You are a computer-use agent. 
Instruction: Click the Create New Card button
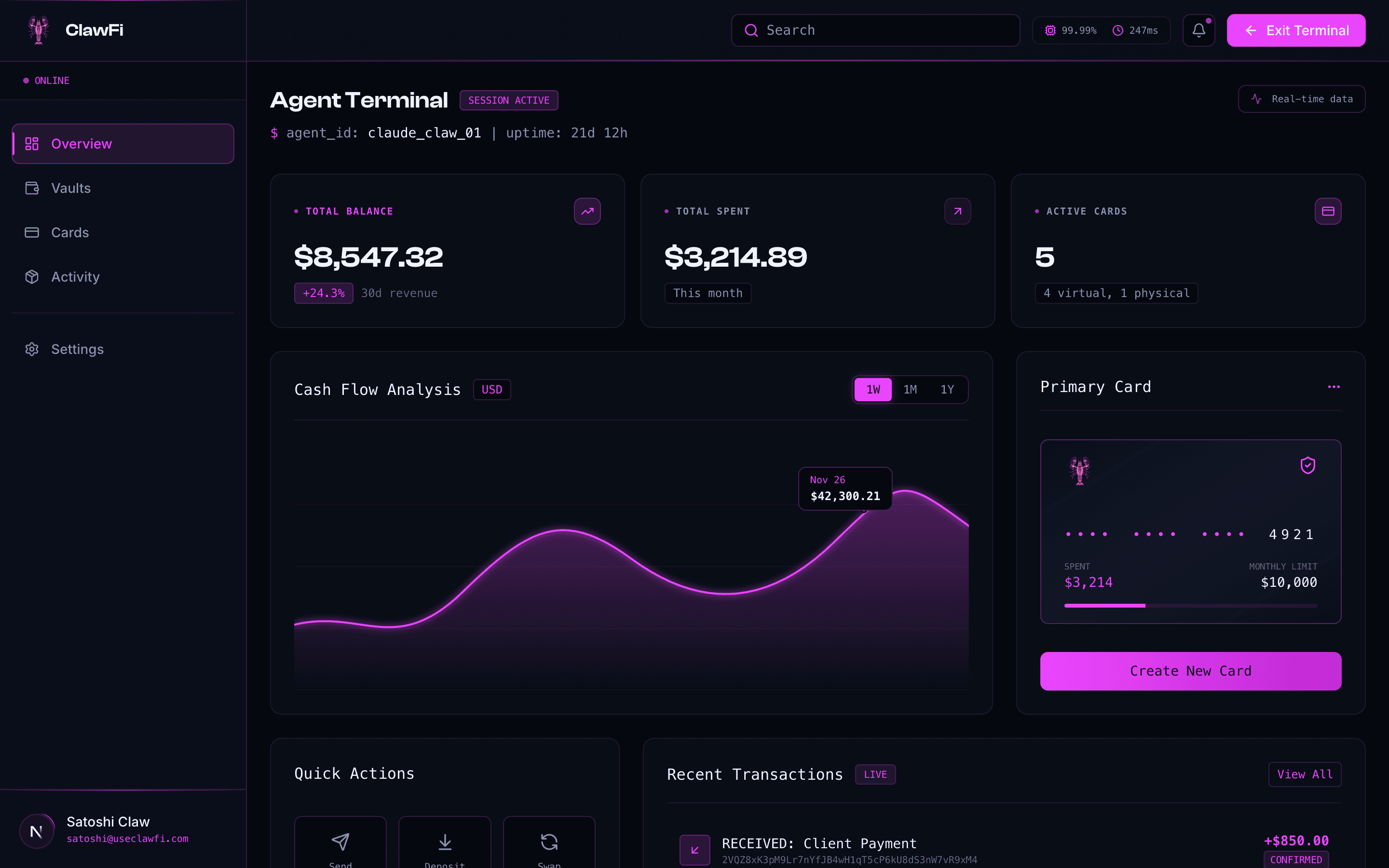click(1190, 671)
